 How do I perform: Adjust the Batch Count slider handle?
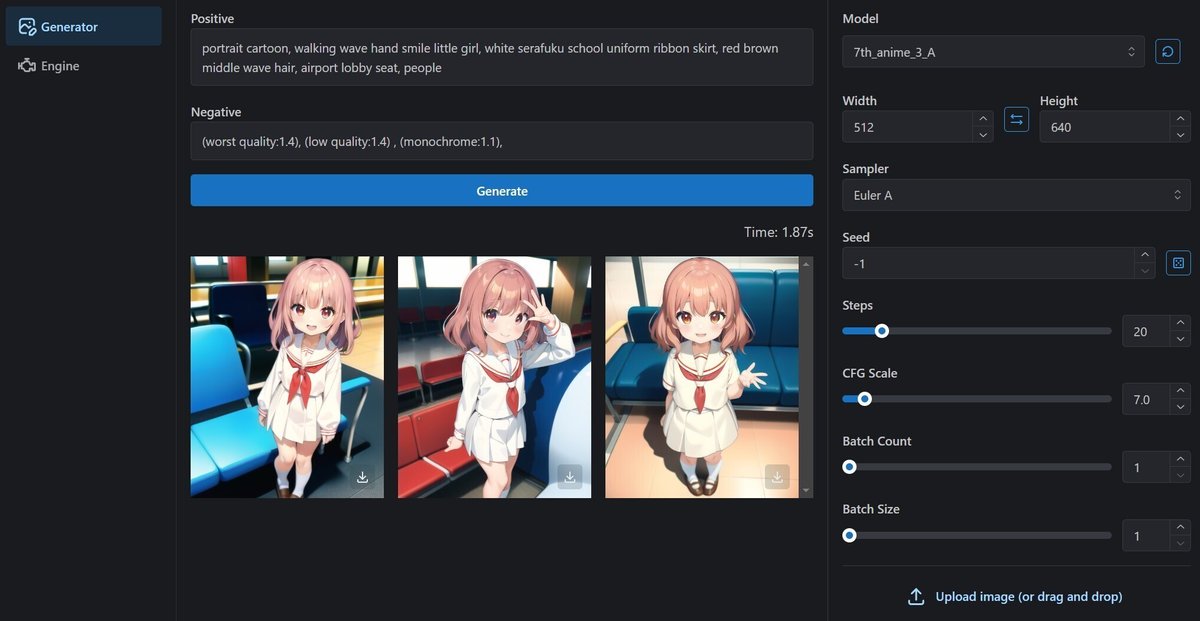(850, 466)
